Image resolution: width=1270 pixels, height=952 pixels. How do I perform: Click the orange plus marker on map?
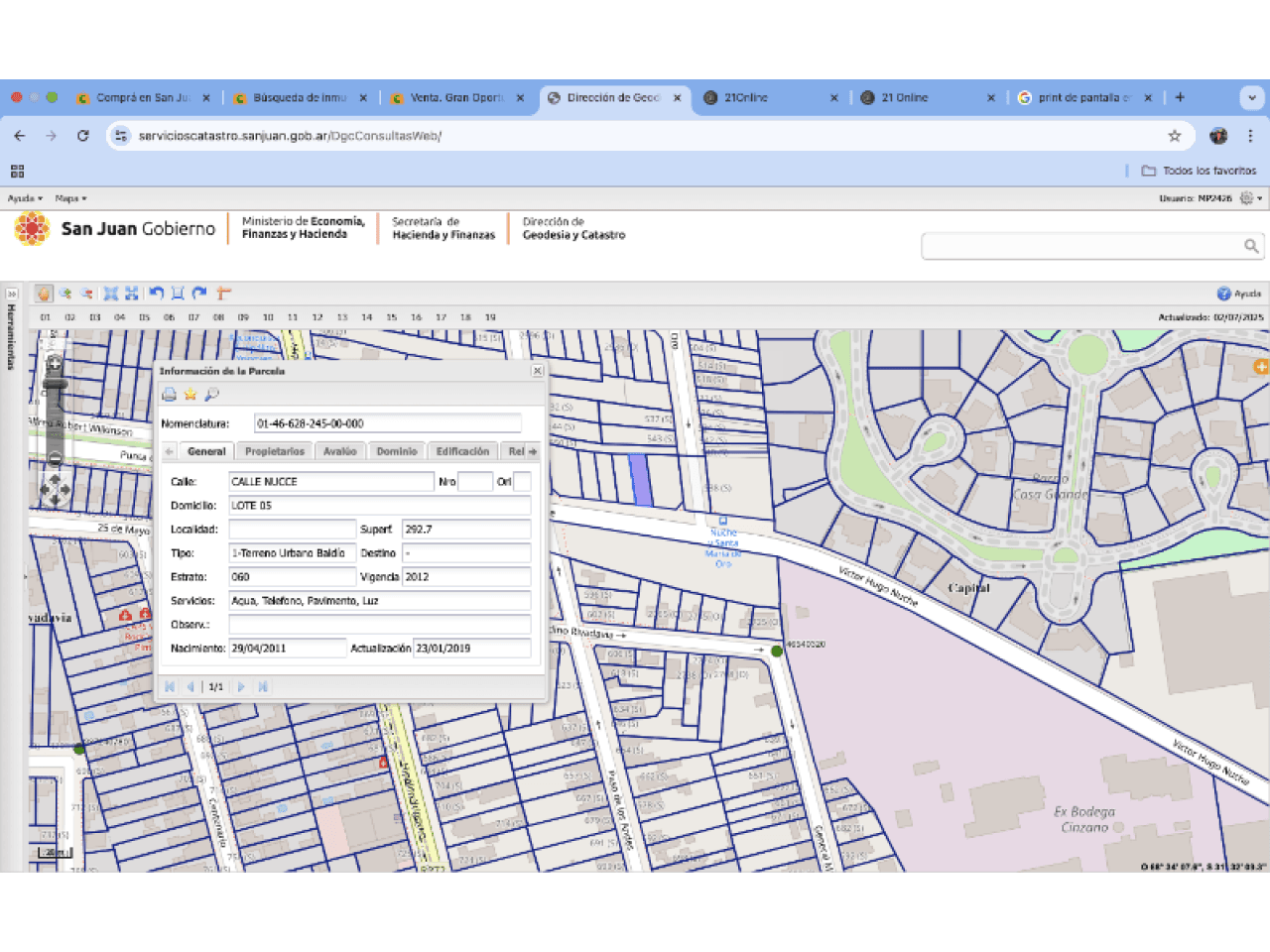point(1261,367)
